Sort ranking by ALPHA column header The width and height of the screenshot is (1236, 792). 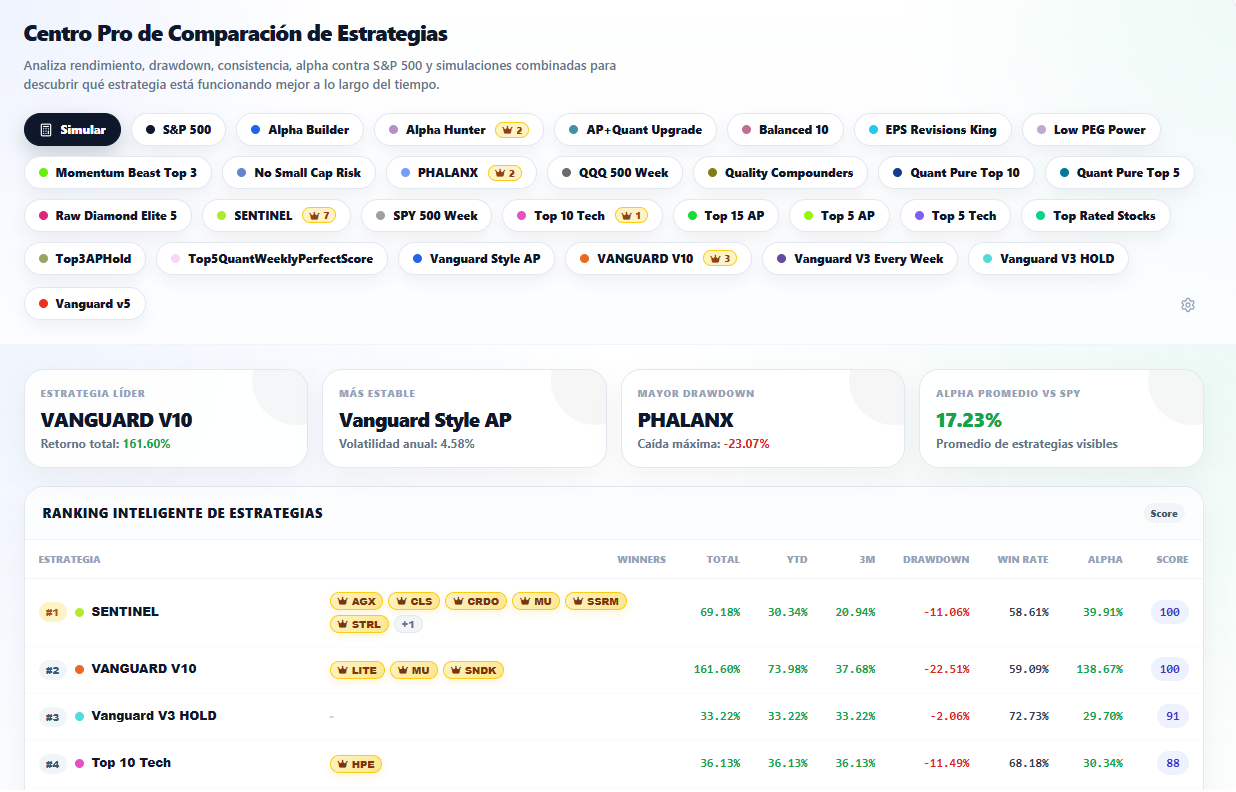pyautogui.click(x=1105, y=559)
